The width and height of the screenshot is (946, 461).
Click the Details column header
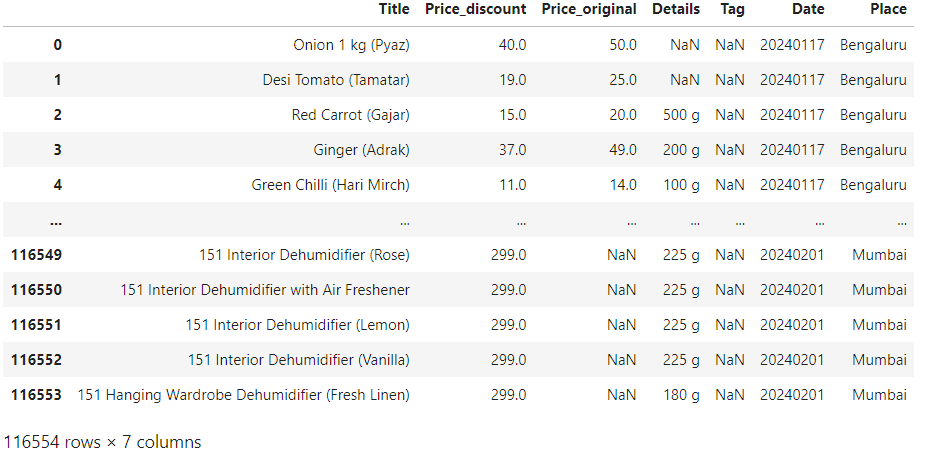click(x=676, y=9)
